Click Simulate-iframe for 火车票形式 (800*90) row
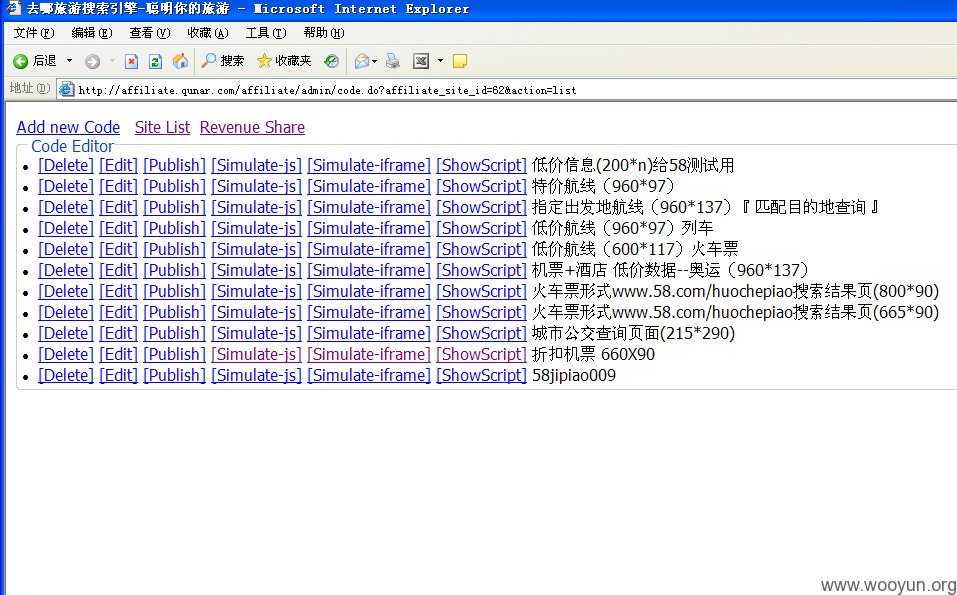 coord(369,291)
